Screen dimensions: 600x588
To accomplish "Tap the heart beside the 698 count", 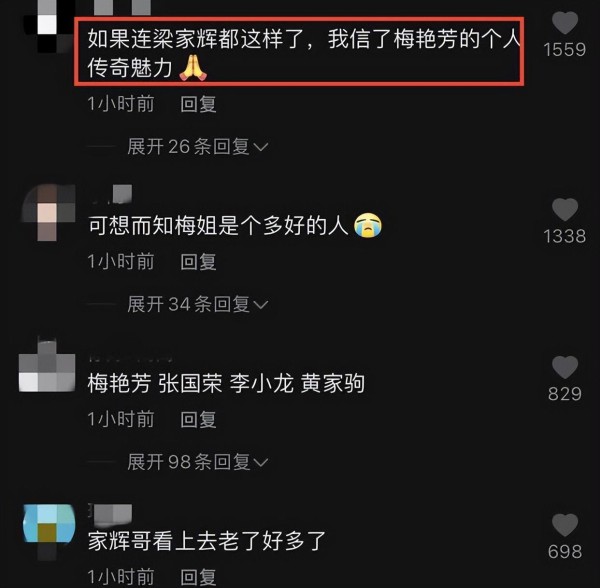I will click(x=565, y=525).
